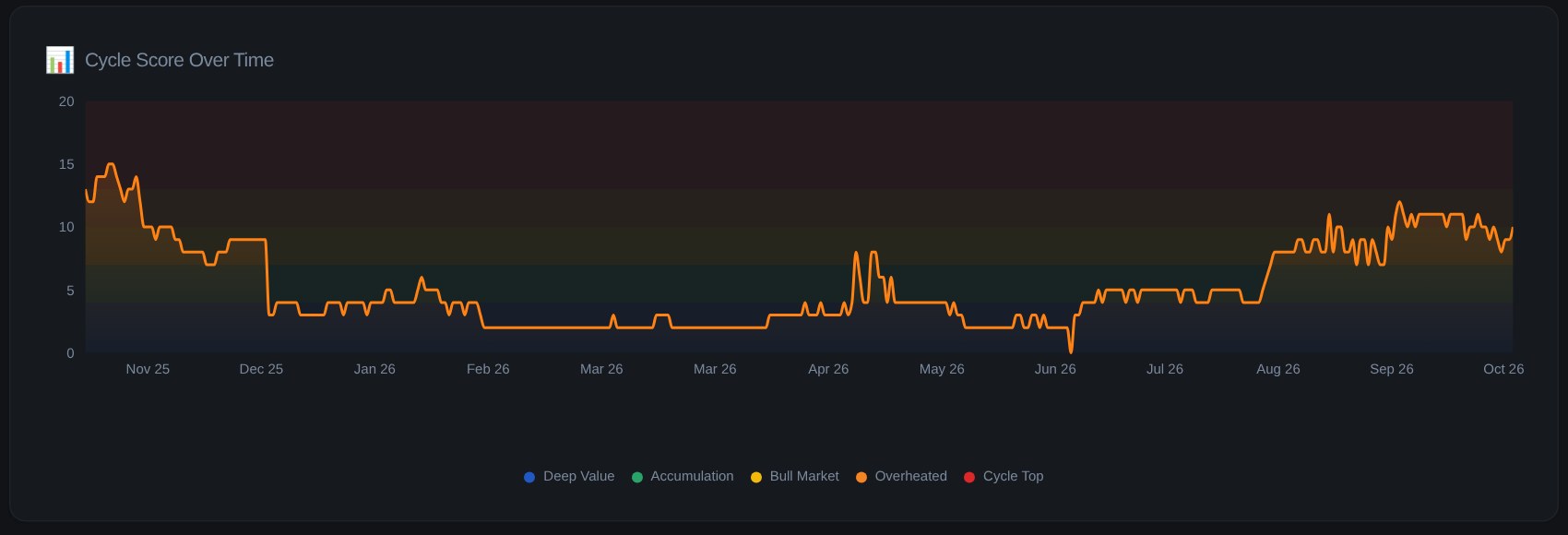The image size is (1568, 535).
Task: Click the Nov 25 x-axis label
Action: coord(148,369)
